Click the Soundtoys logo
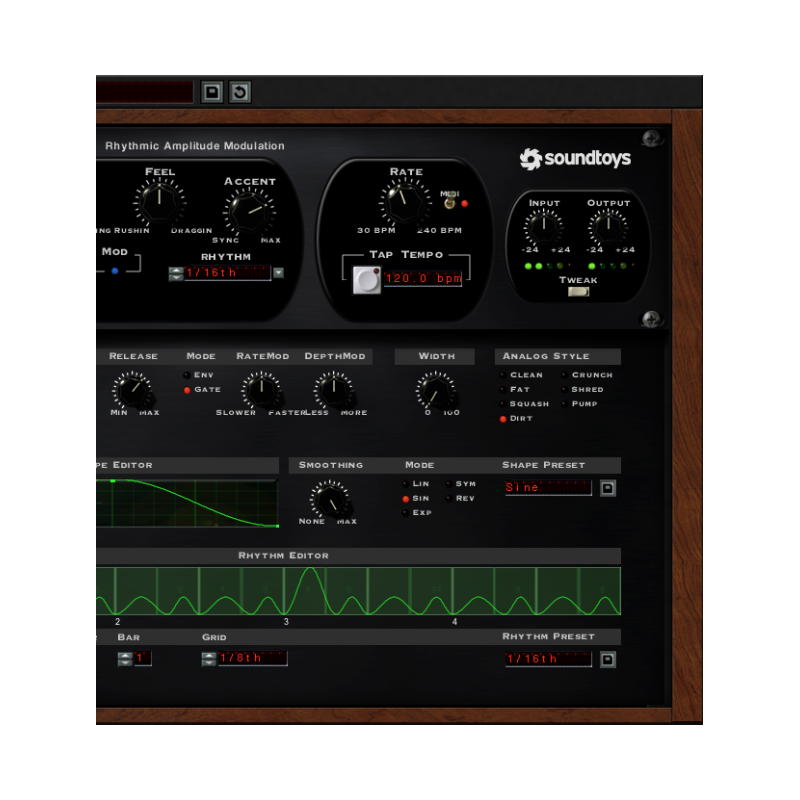The height and width of the screenshot is (800, 800). pyautogui.click(x=578, y=157)
